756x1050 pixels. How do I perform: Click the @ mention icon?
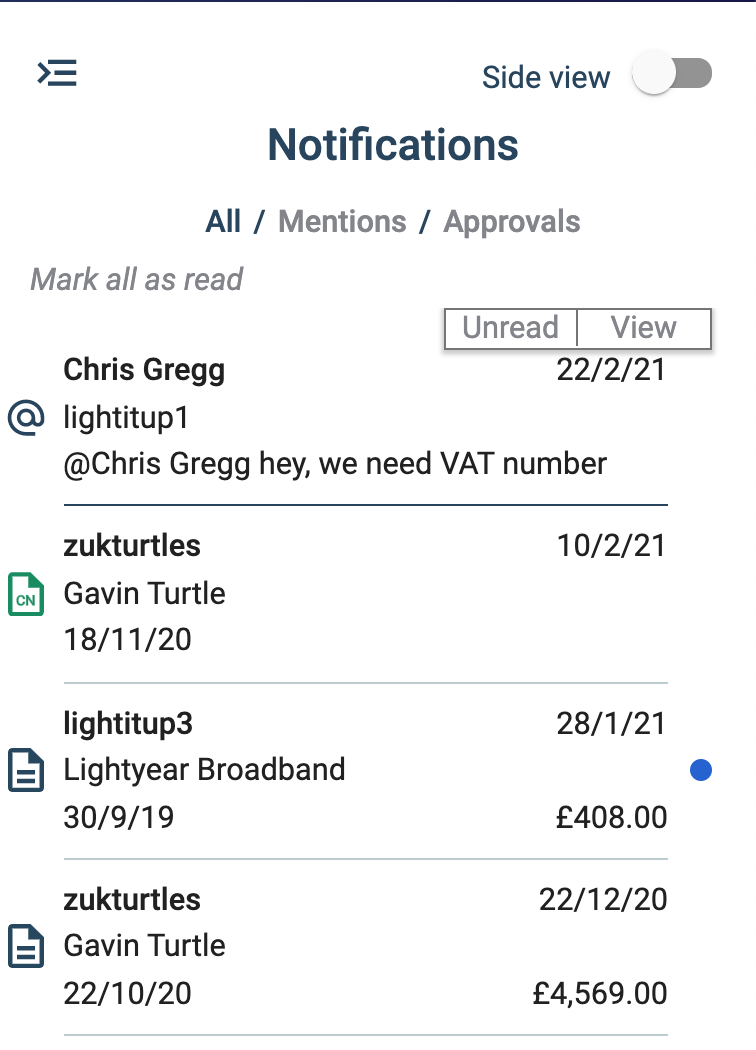pos(26,417)
